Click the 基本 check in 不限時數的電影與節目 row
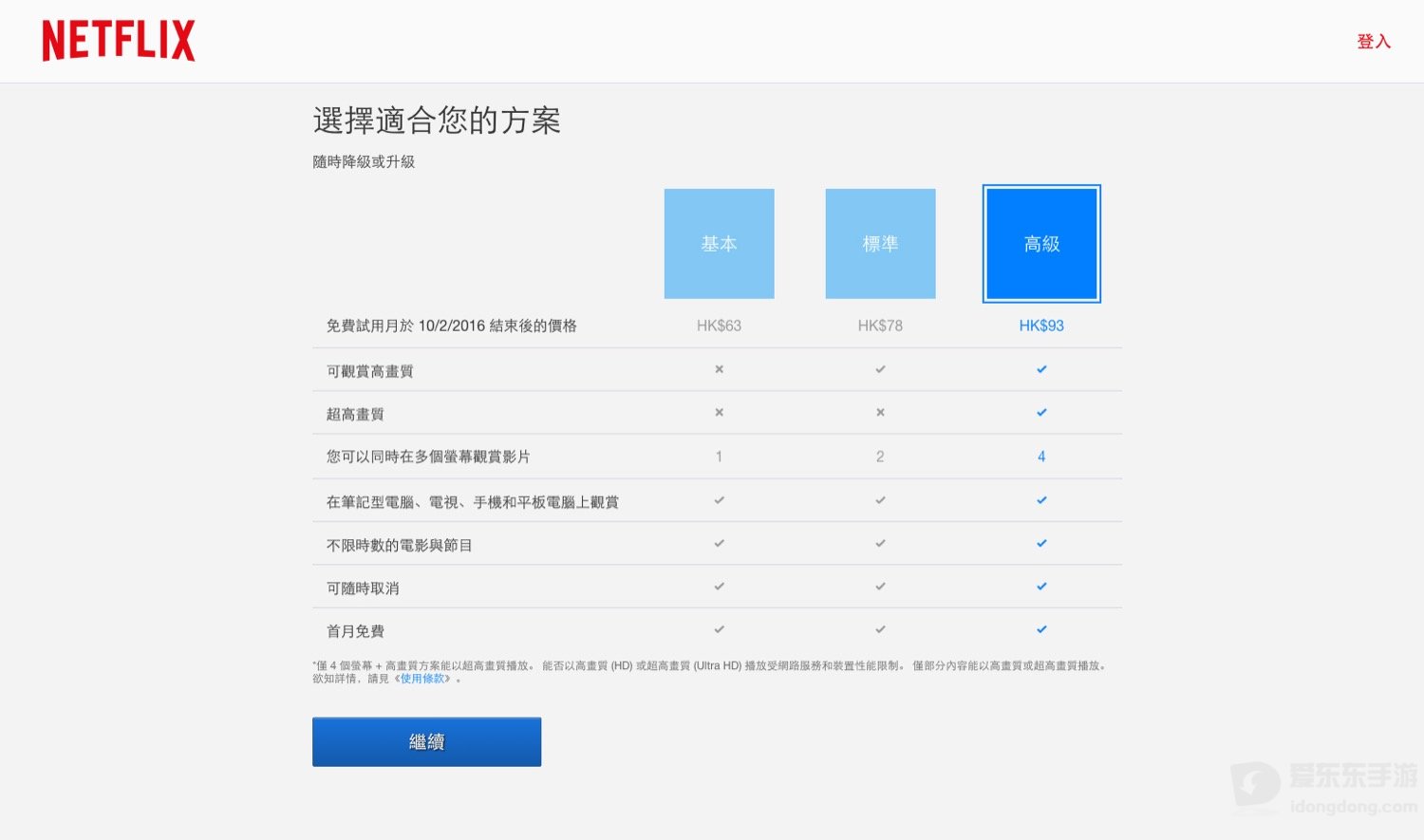 [x=719, y=544]
